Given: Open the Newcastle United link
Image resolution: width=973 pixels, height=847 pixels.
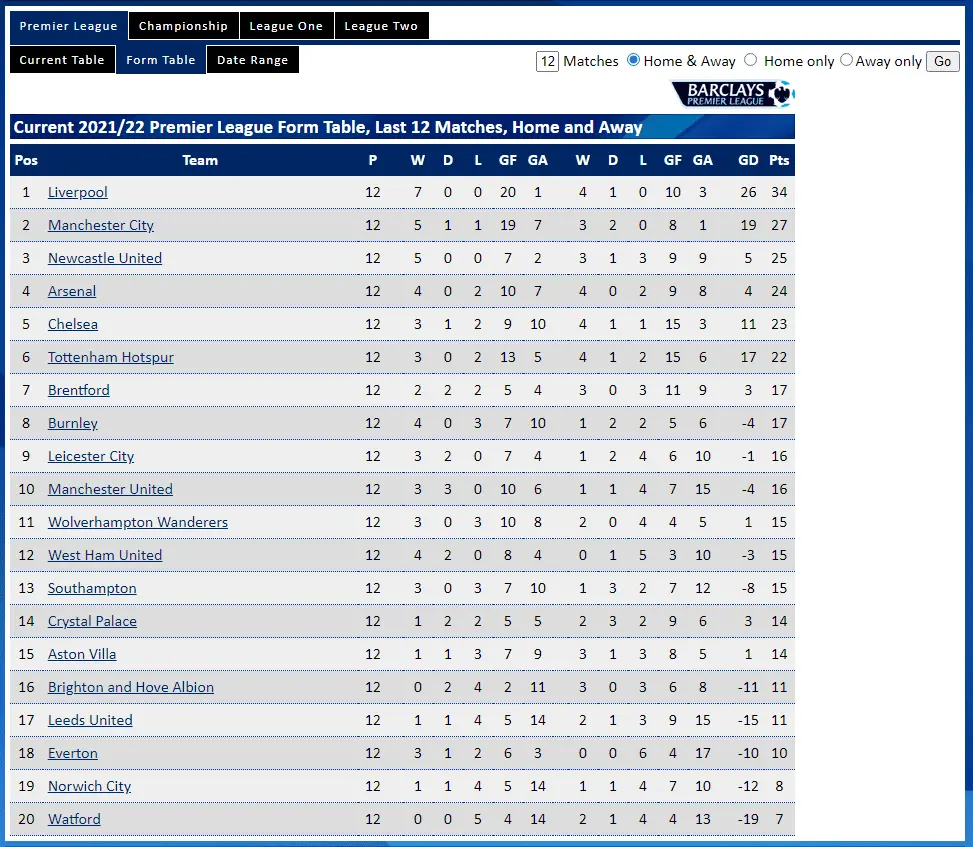Looking at the screenshot, I should tap(105, 258).
